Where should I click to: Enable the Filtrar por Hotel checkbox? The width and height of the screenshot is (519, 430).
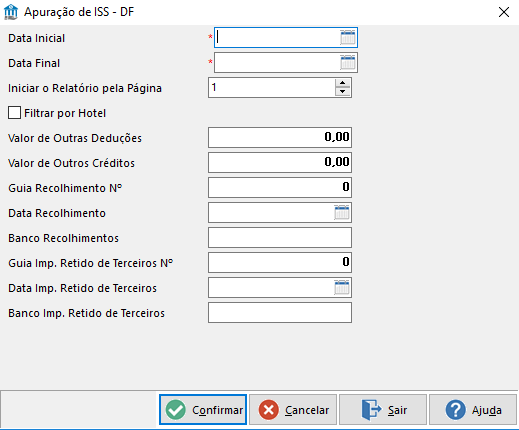(14, 113)
